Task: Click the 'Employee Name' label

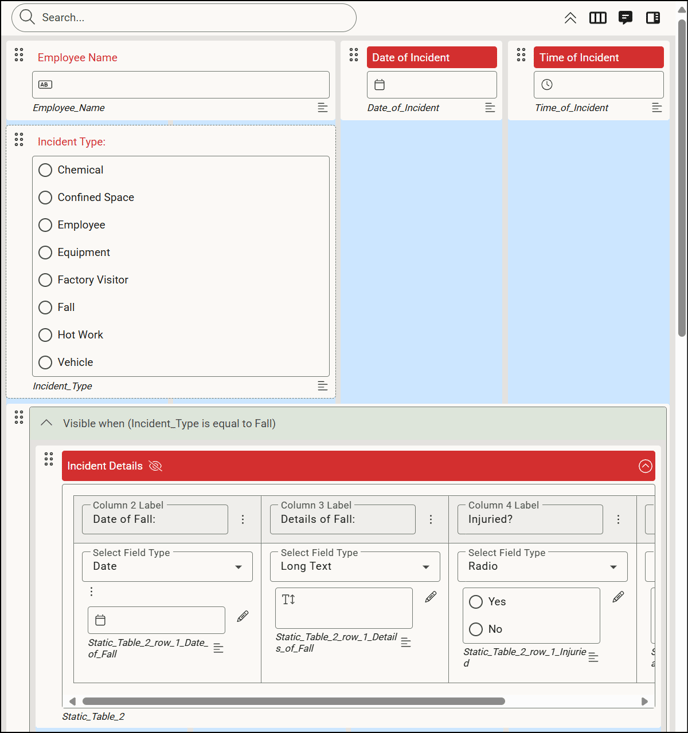Action: point(78,57)
